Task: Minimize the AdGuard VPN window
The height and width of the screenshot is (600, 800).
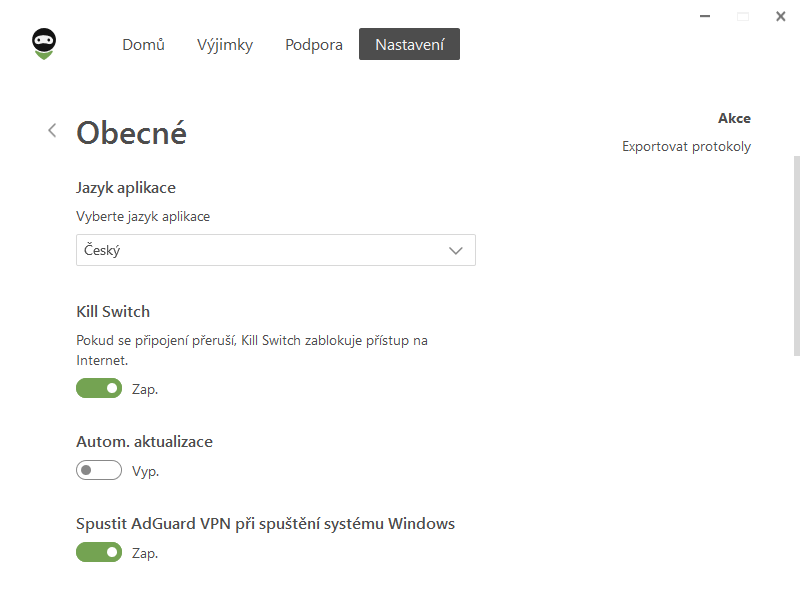Action: tap(705, 16)
